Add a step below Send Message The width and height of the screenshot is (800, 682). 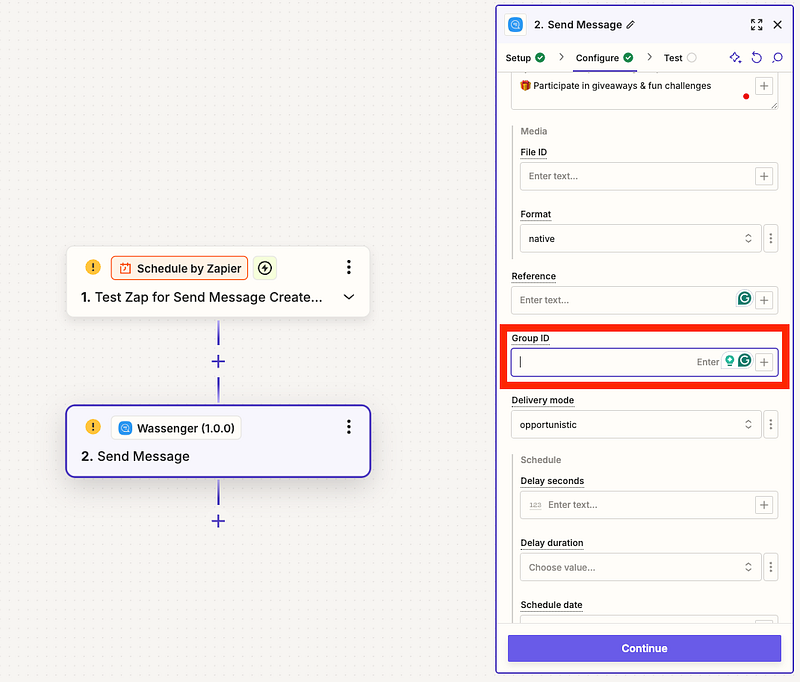point(218,521)
